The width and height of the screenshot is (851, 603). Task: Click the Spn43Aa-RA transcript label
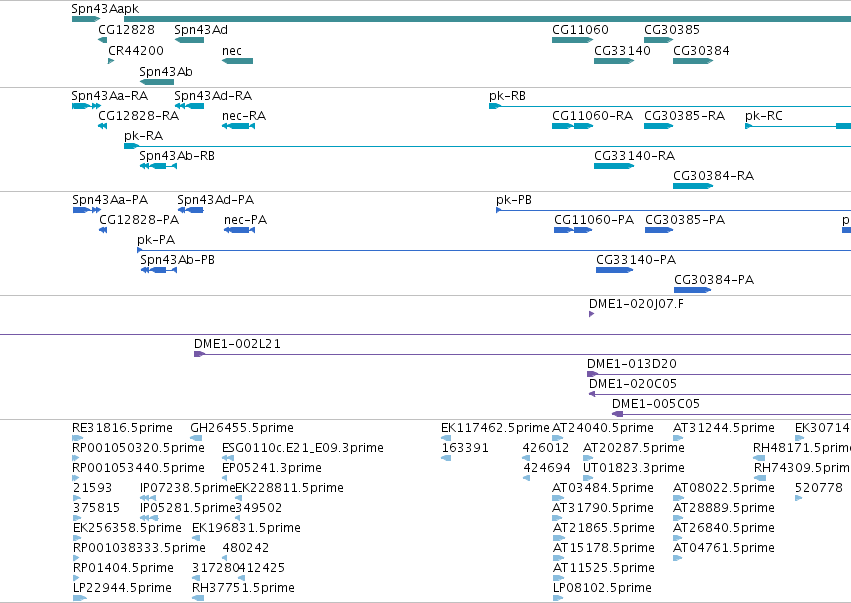[110, 96]
